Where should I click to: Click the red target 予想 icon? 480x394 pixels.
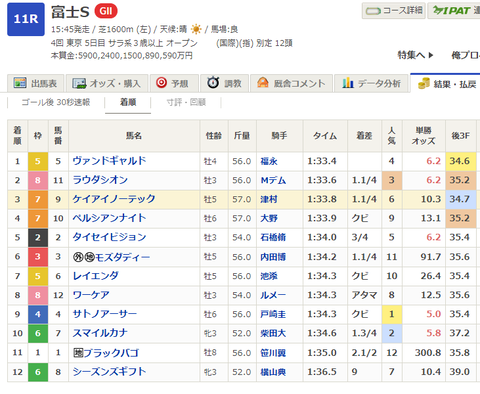(x=162, y=82)
